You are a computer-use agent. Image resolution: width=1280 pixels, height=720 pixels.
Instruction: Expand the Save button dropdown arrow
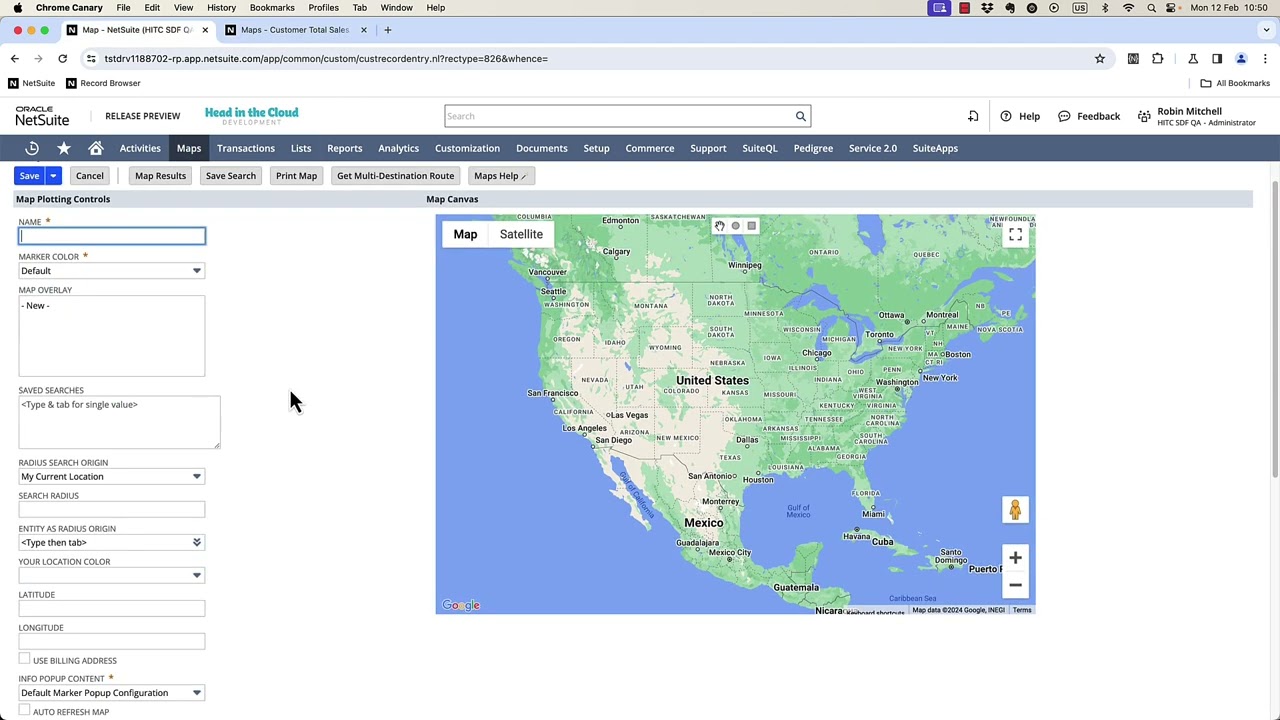coord(53,176)
